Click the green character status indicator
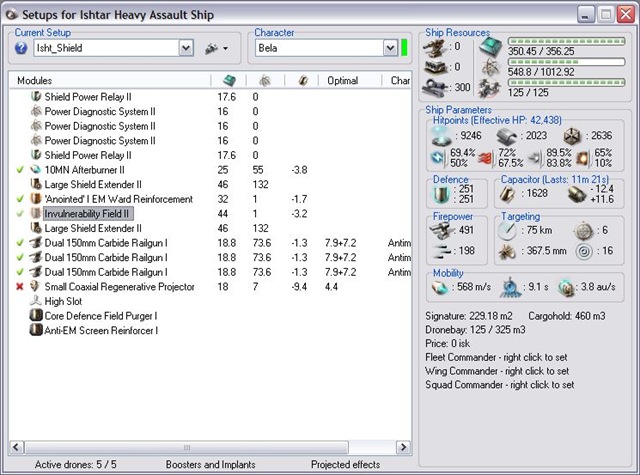The image size is (640, 475). [404, 48]
